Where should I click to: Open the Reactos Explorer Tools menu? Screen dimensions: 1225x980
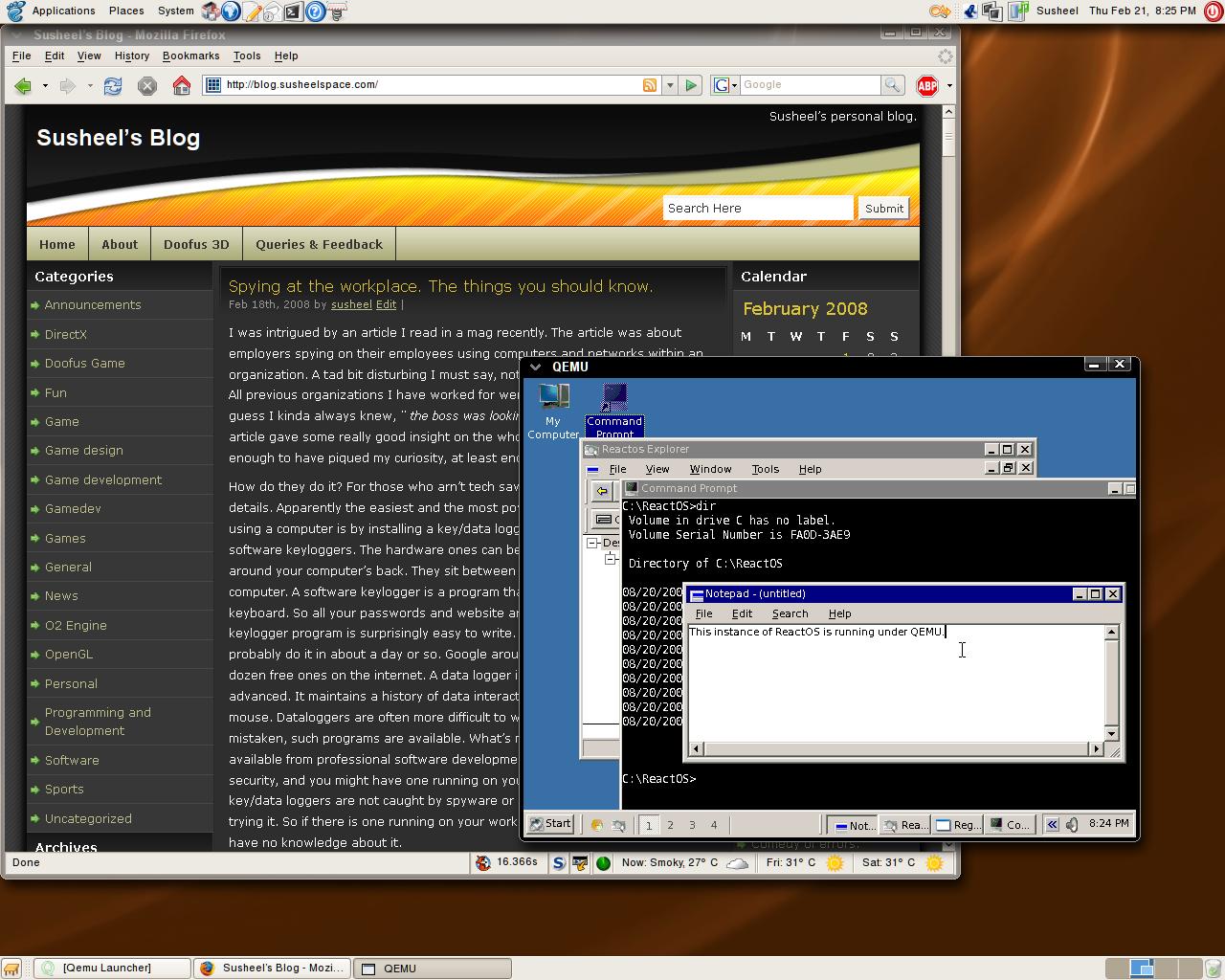(765, 469)
